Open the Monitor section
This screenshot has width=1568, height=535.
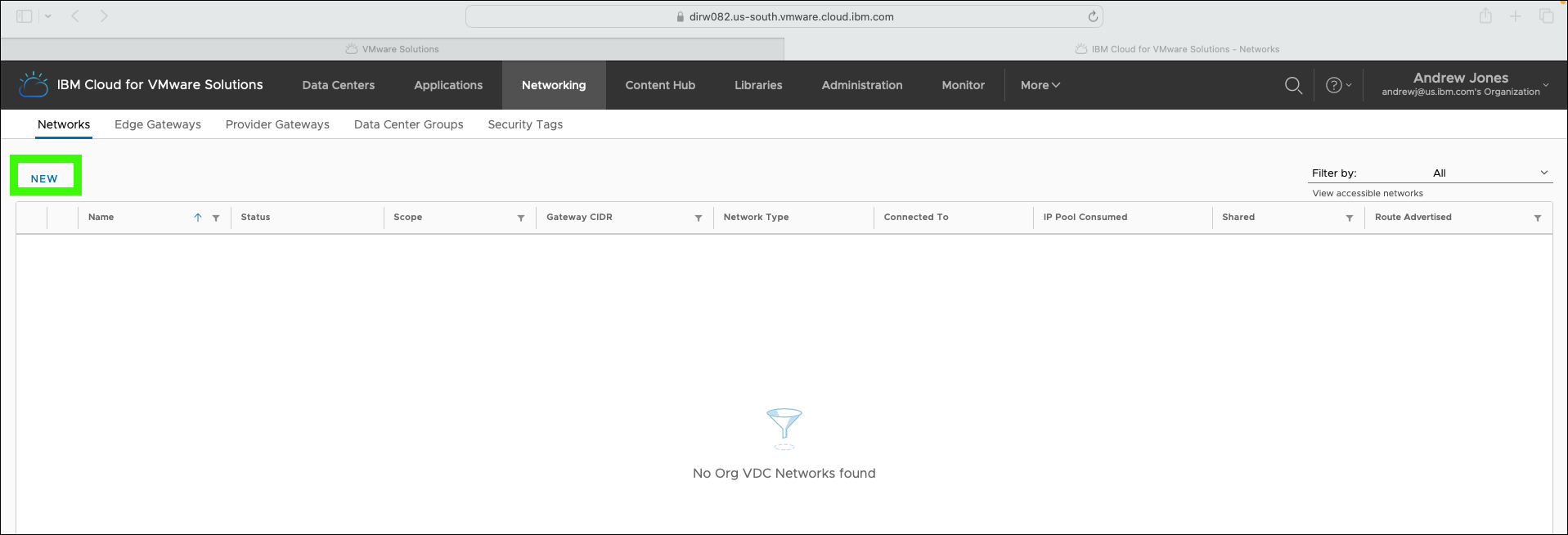(964, 85)
